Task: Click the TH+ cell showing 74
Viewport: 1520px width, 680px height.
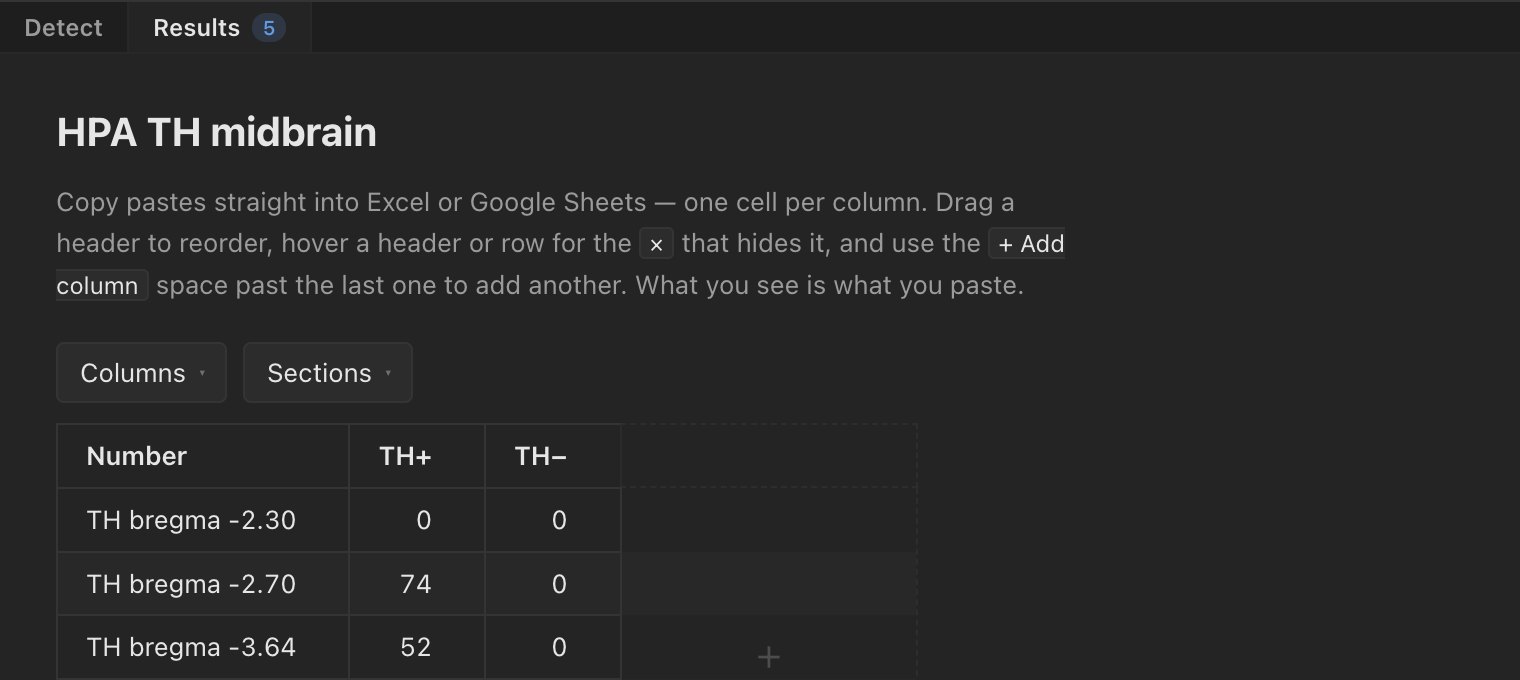Action: coord(417,584)
